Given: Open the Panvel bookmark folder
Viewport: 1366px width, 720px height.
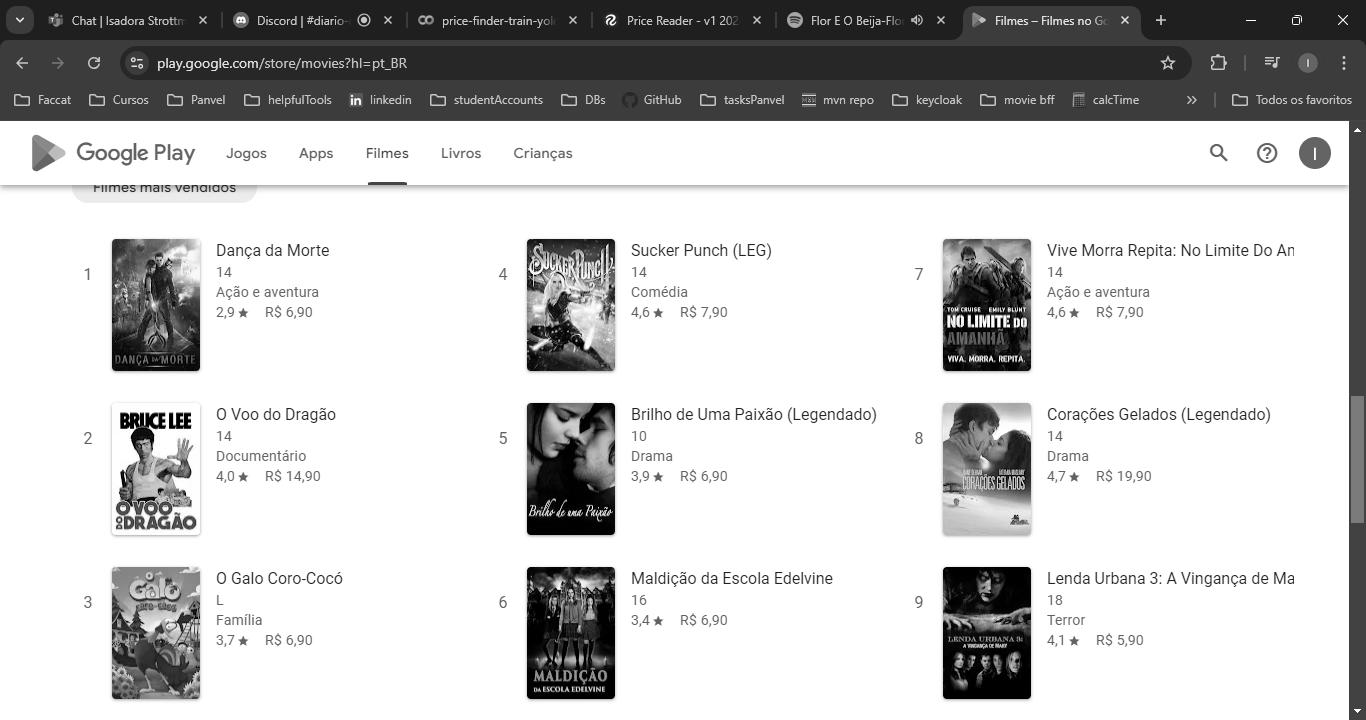Looking at the screenshot, I should click(x=196, y=100).
